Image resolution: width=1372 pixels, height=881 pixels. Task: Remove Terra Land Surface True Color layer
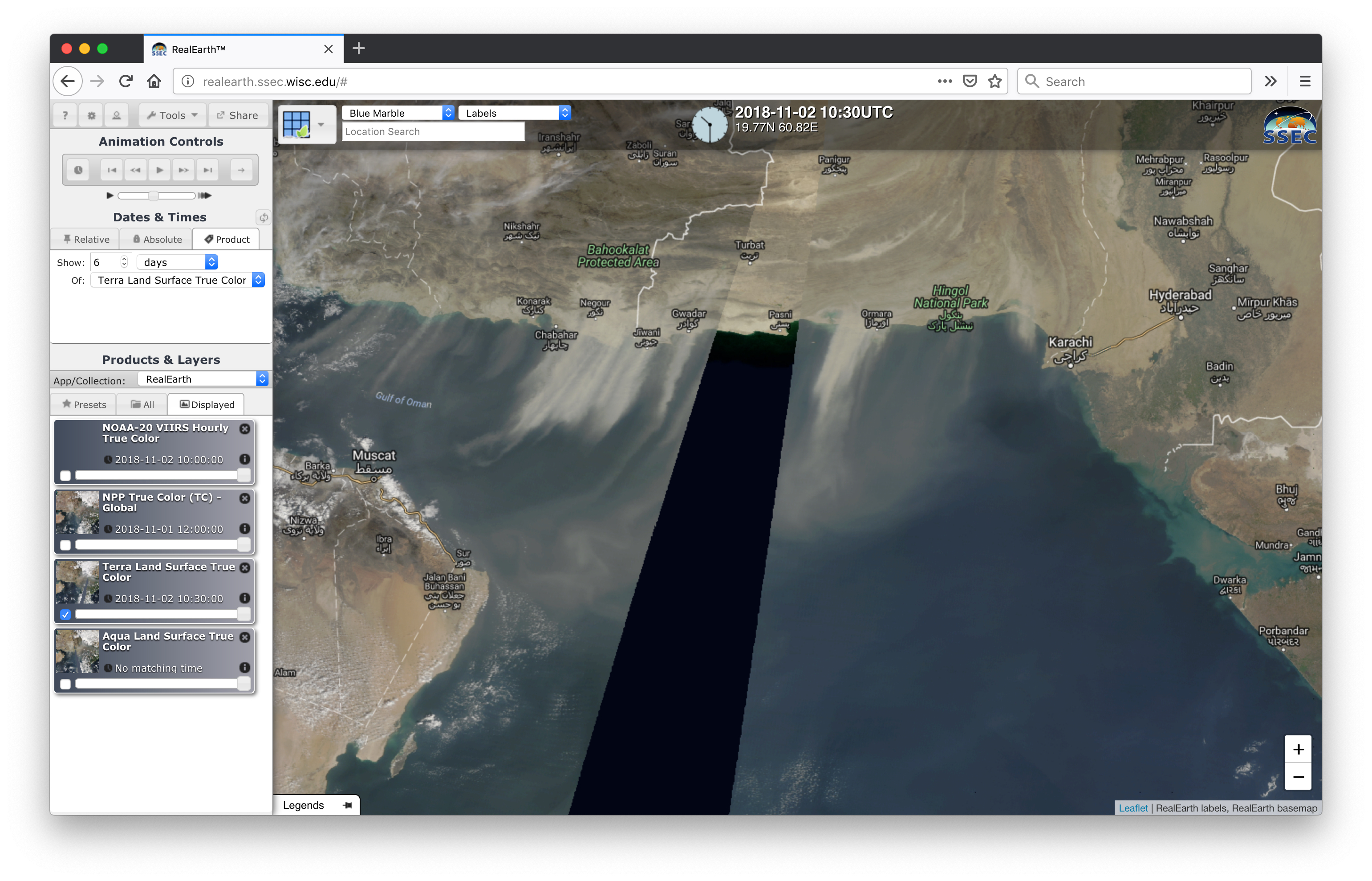click(x=245, y=567)
